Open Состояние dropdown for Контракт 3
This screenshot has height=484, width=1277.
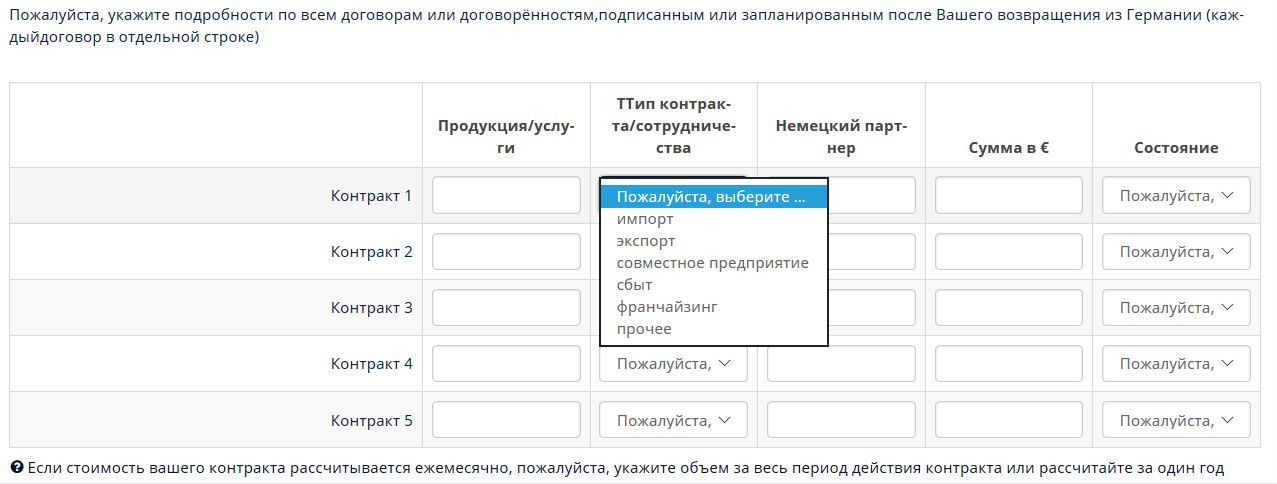[x=1176, y=308]
